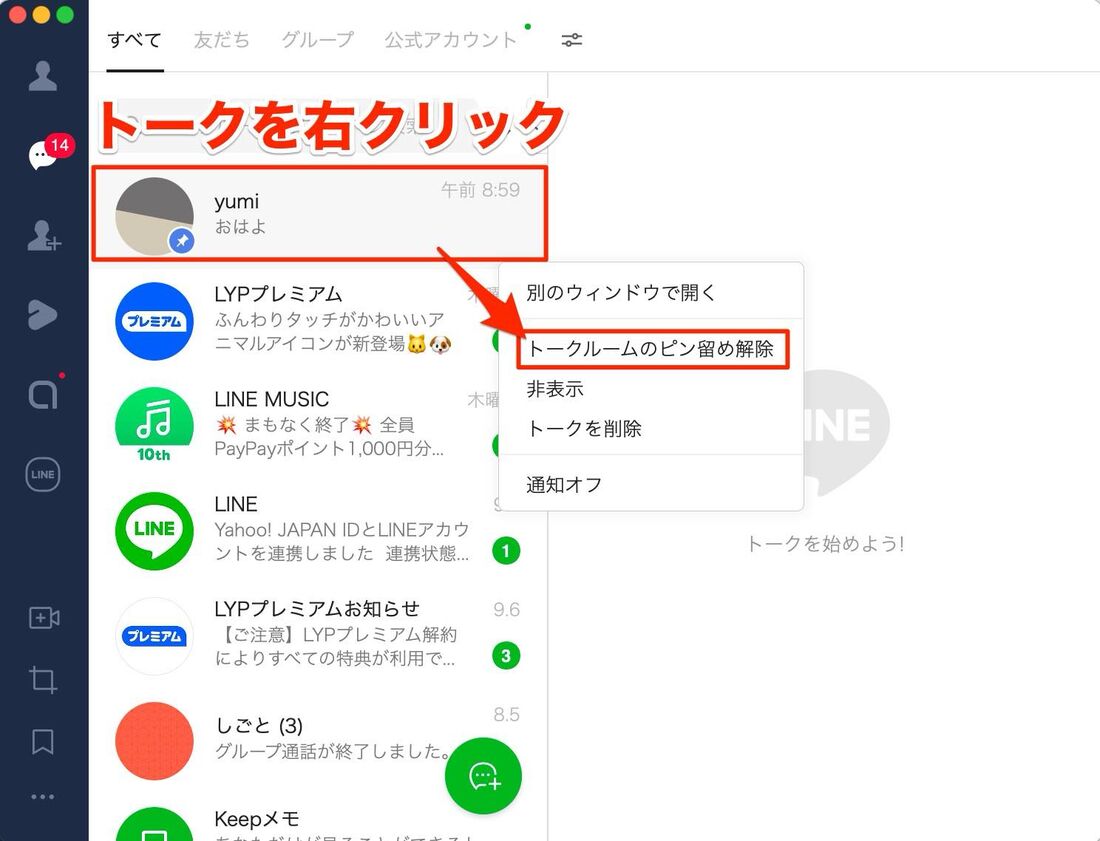Image resolution: width=1100 pixels, height=841 pixels.
Task: Open Chats icon with 14 badge
Action: click(x=43, y=156)
